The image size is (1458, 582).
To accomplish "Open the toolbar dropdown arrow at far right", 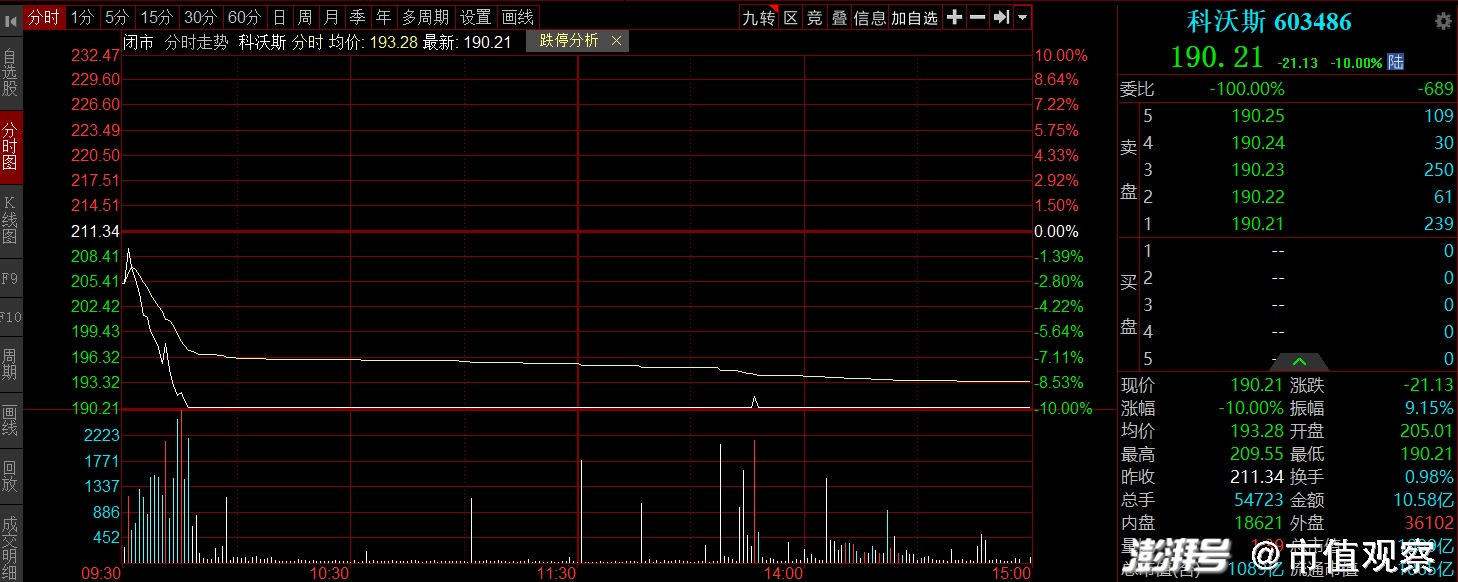I will coord(1022,17).
